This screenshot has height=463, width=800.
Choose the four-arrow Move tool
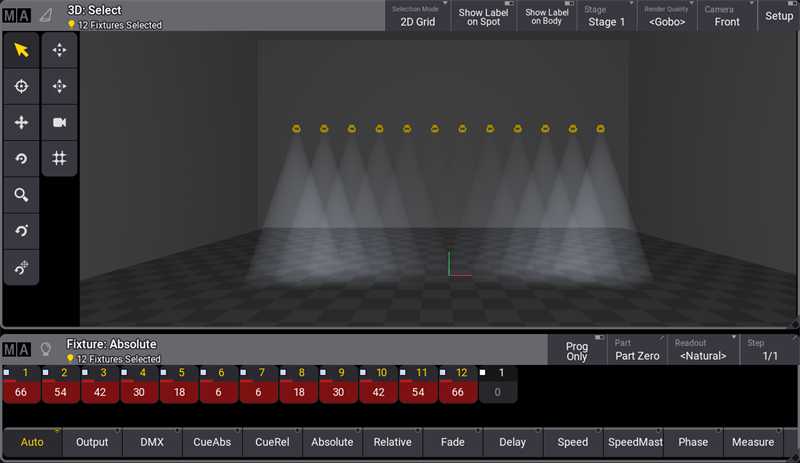click(x=21, y=123)
